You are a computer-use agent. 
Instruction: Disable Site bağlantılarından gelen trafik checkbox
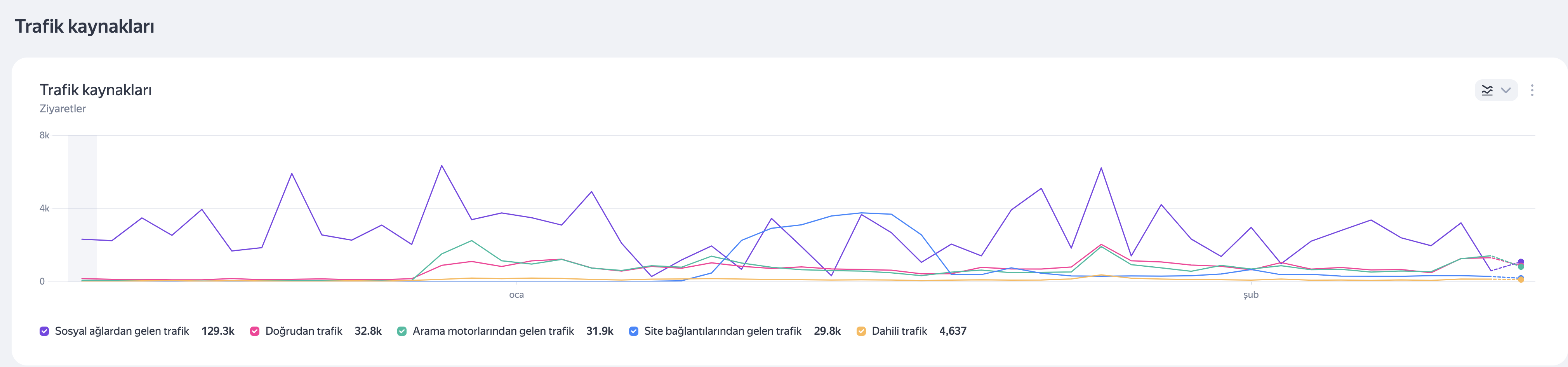pos(634,331)
